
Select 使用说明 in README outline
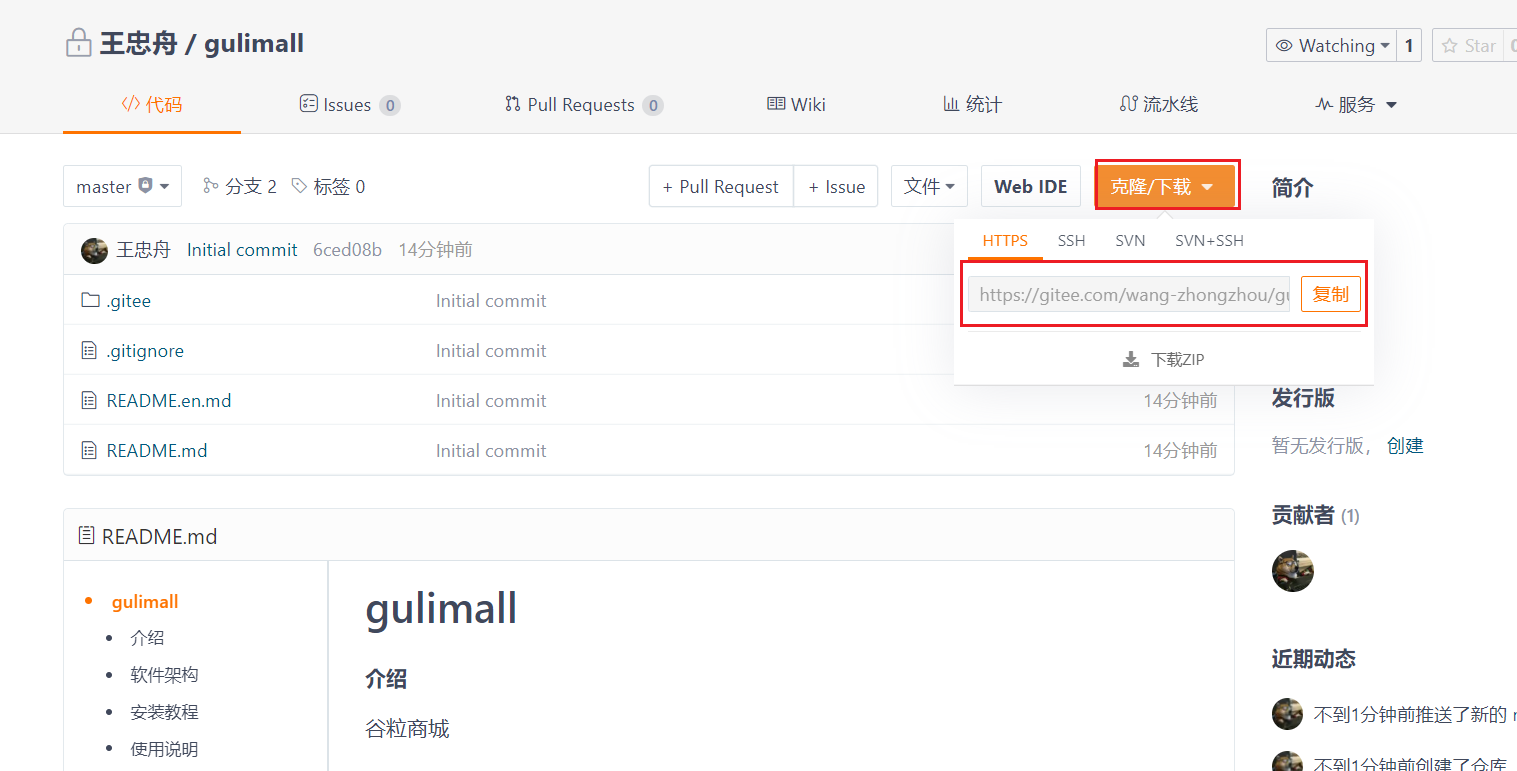[x=164, y=748]
